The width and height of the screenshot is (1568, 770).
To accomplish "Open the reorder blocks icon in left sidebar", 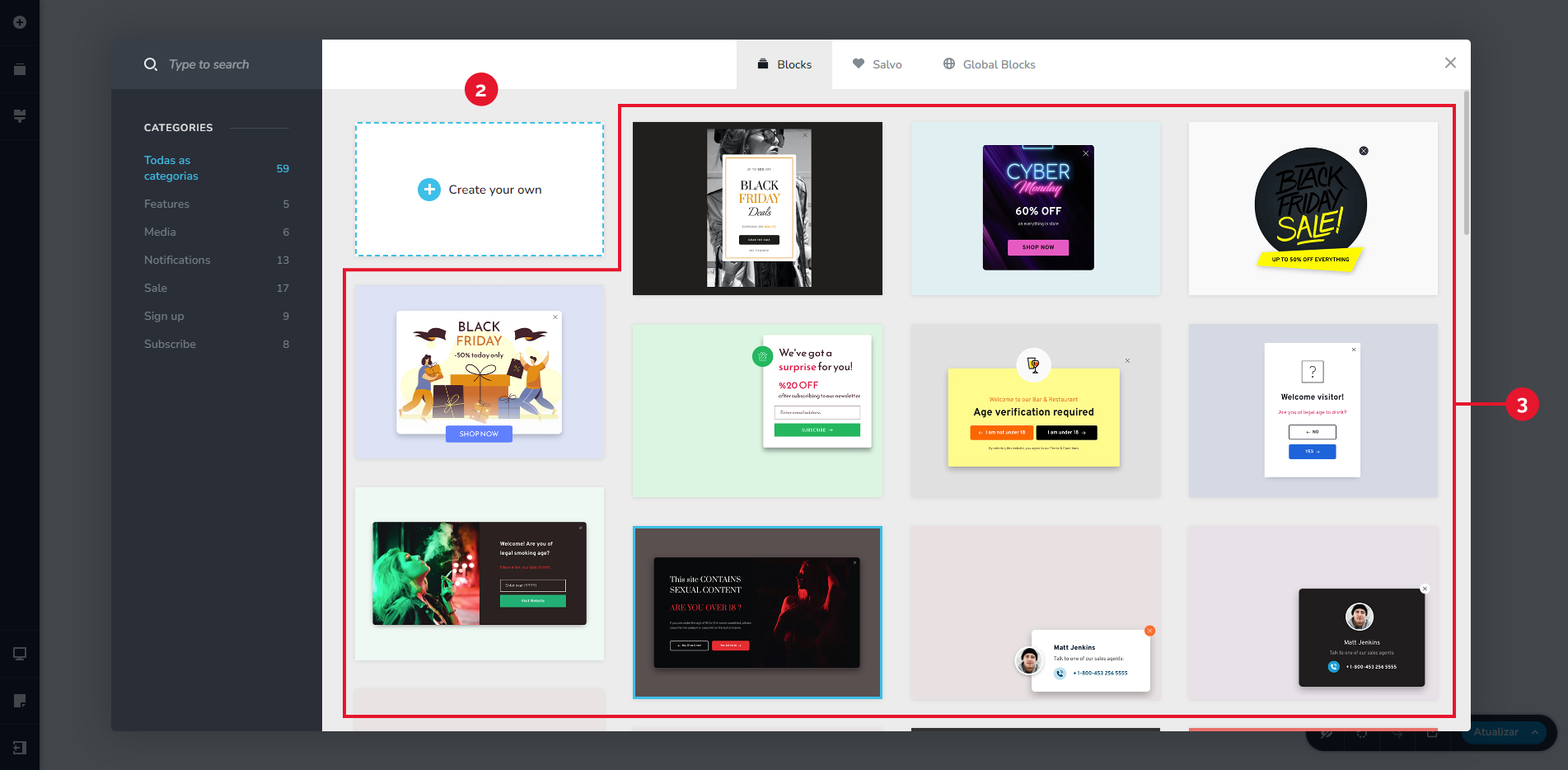I will tap(20, 70).
